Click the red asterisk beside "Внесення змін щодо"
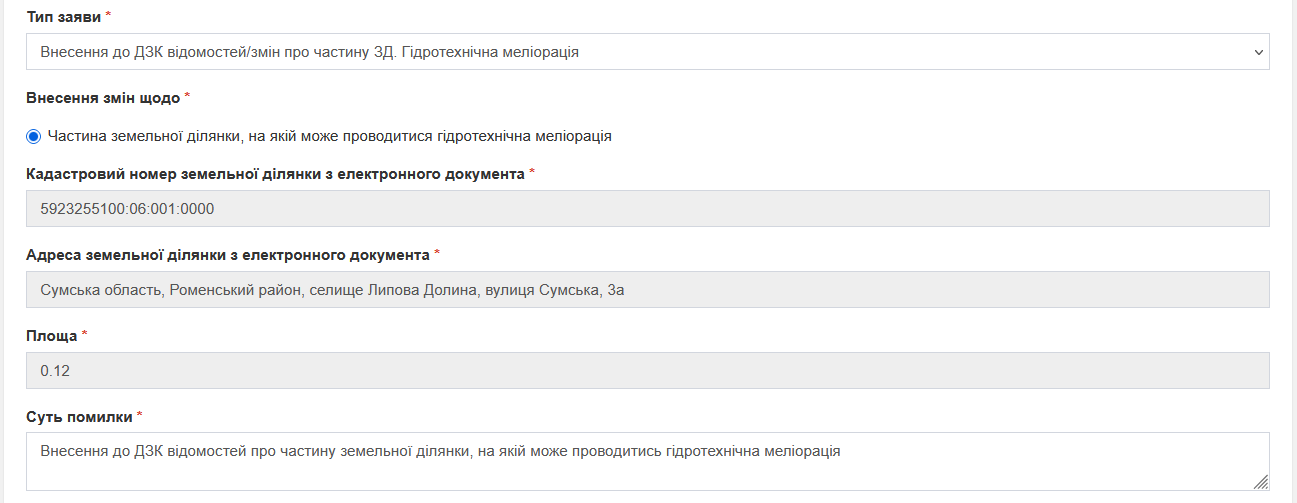 click(x=188, y=97)
